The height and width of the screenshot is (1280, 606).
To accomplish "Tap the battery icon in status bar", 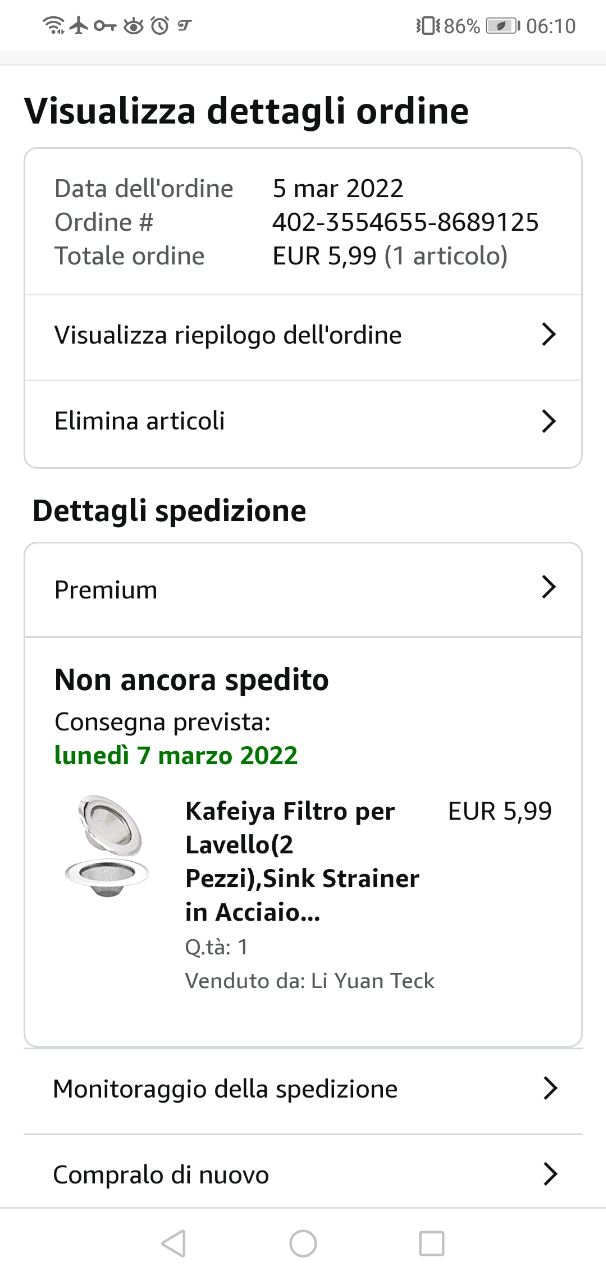I will tap(501, 26).
